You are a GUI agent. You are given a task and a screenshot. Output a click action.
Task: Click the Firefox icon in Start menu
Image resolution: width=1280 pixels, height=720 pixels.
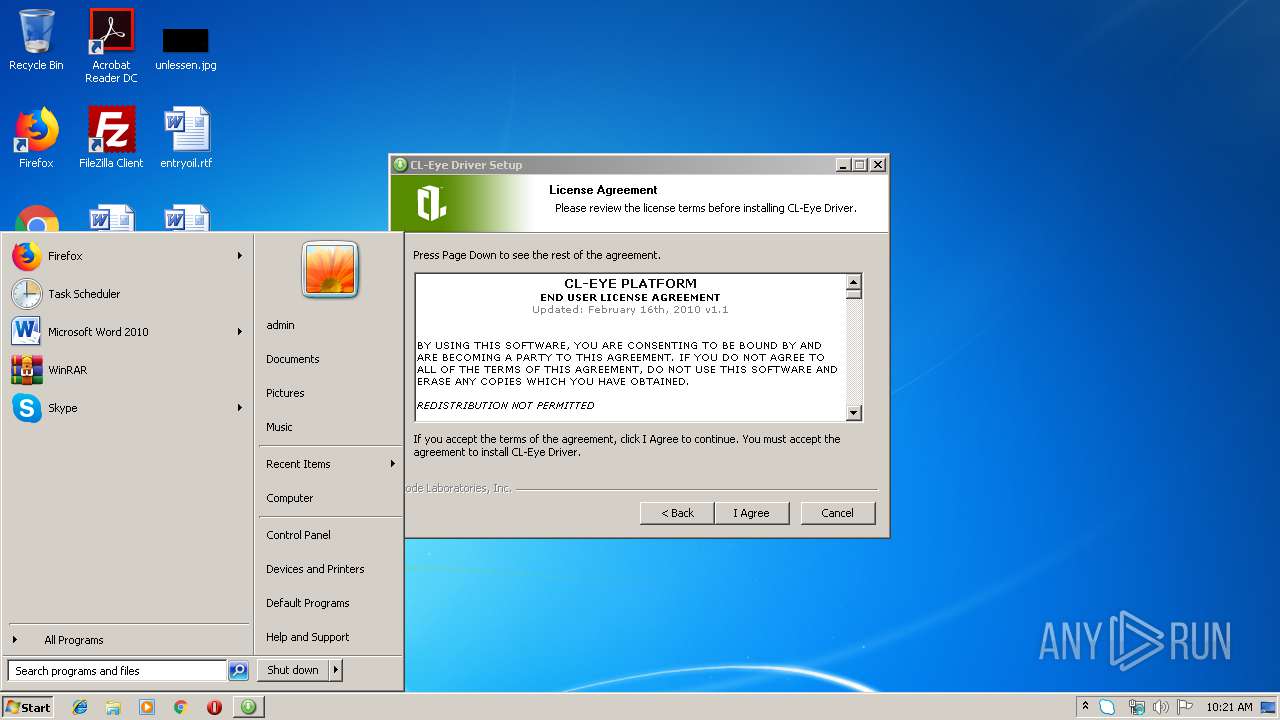tap(27, 256)
